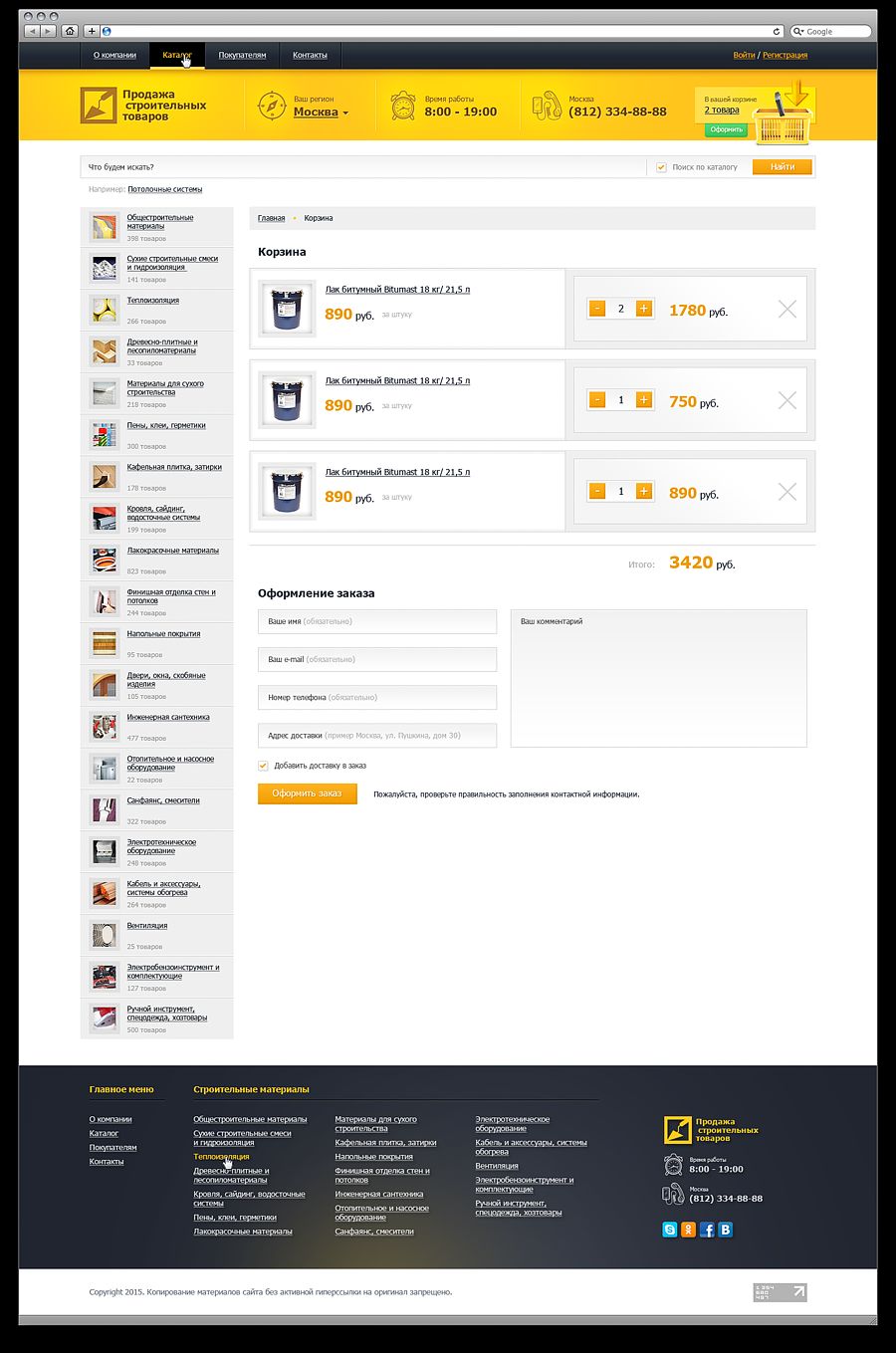Toggle 'Поиск по каталогу' checkbox

point(661,167)
